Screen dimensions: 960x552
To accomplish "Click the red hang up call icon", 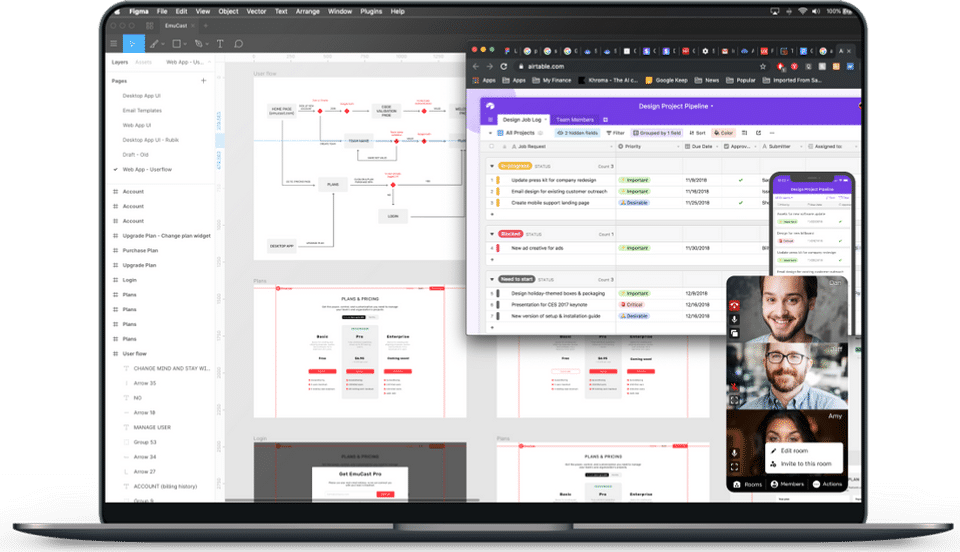I will tap(734, 305).
